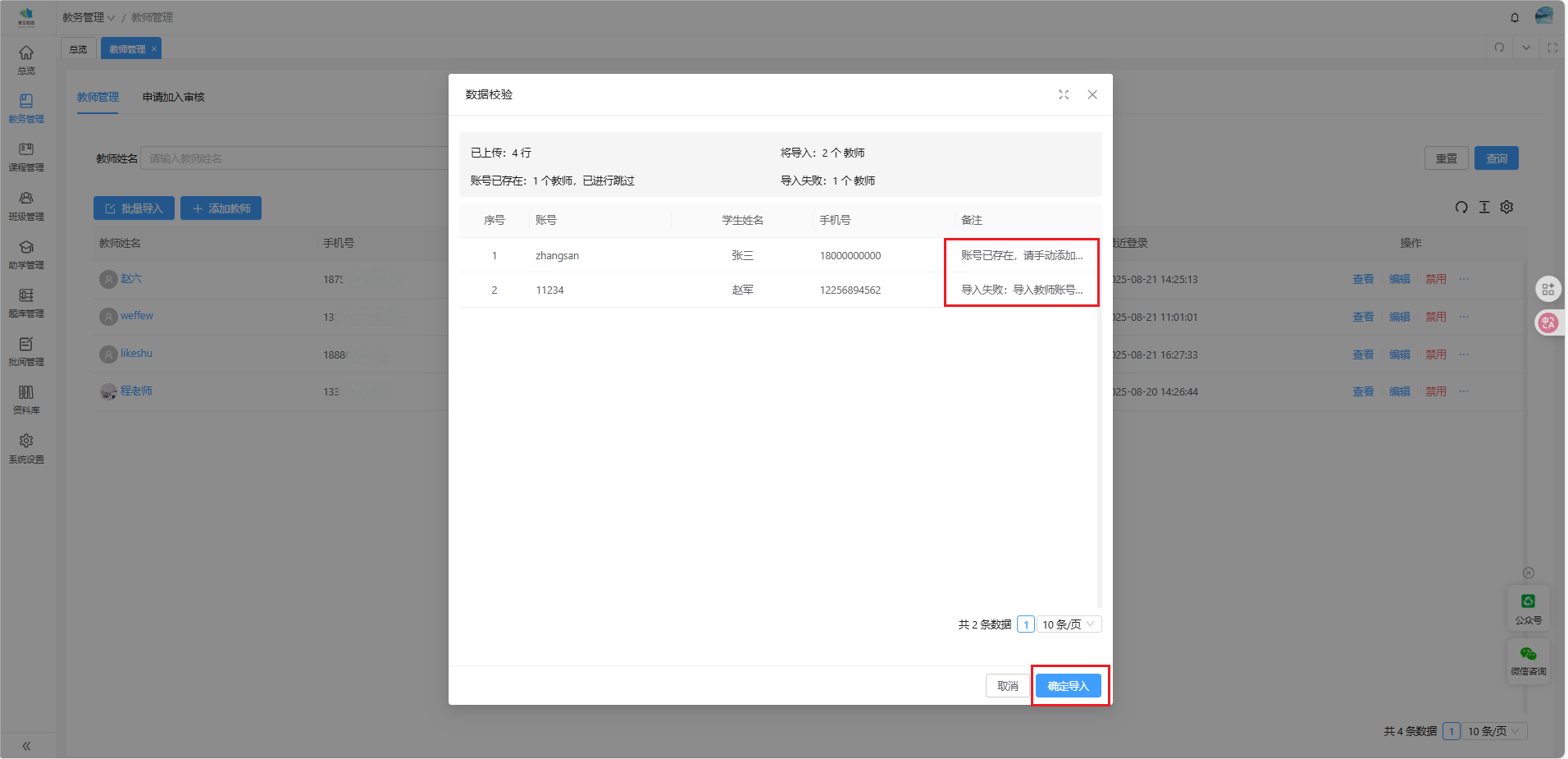
Task: Go to 题库管理 in the sidebar
Action: tap(26, 303)
